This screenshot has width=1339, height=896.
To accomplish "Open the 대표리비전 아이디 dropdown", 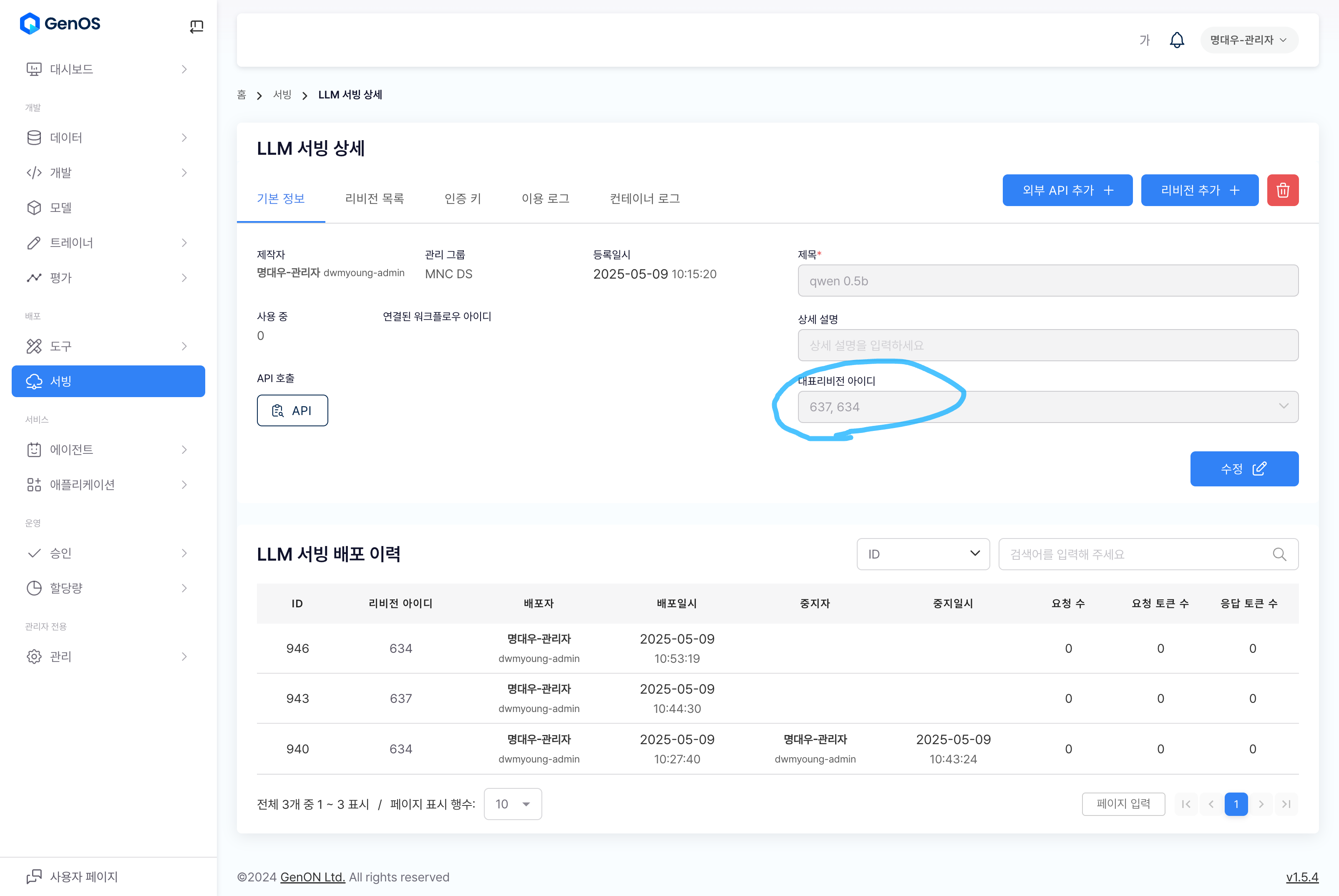I will [x=1047, y=407].
